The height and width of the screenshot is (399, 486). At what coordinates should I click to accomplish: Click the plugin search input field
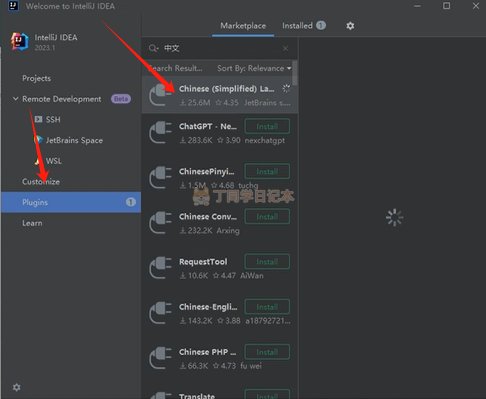220,48
